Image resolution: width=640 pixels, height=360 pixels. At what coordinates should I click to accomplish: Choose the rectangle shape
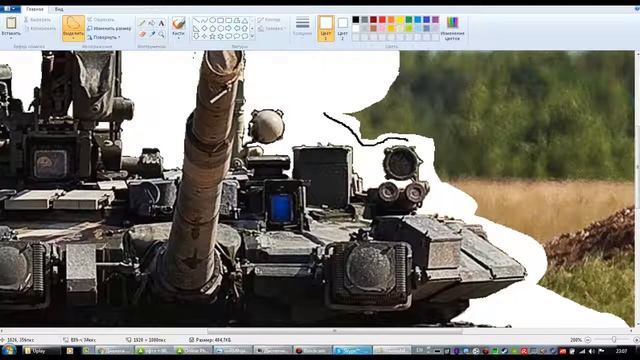221,20
